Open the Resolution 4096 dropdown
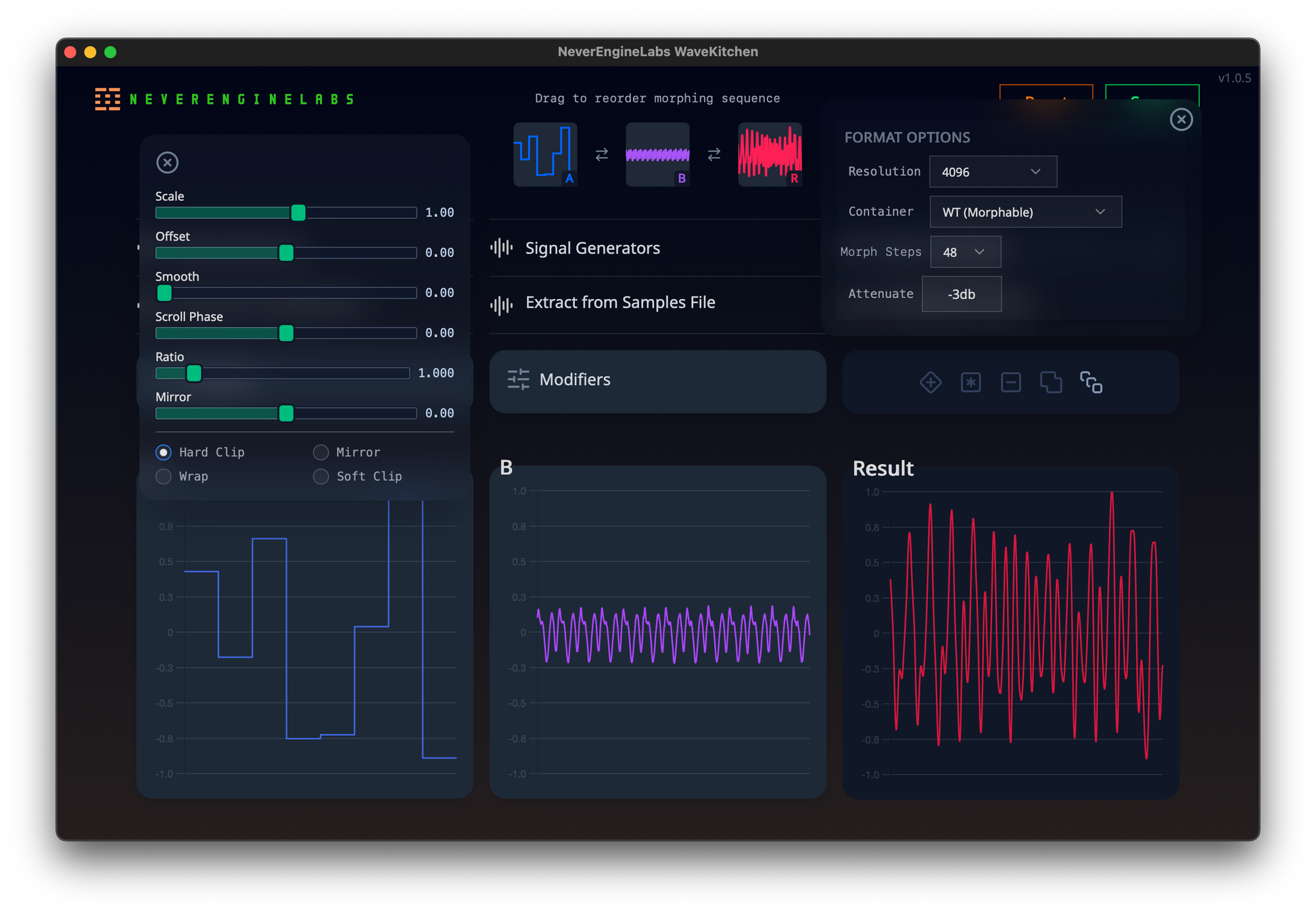The width and height of the screenshot is (1316, 915). (992, 172)
